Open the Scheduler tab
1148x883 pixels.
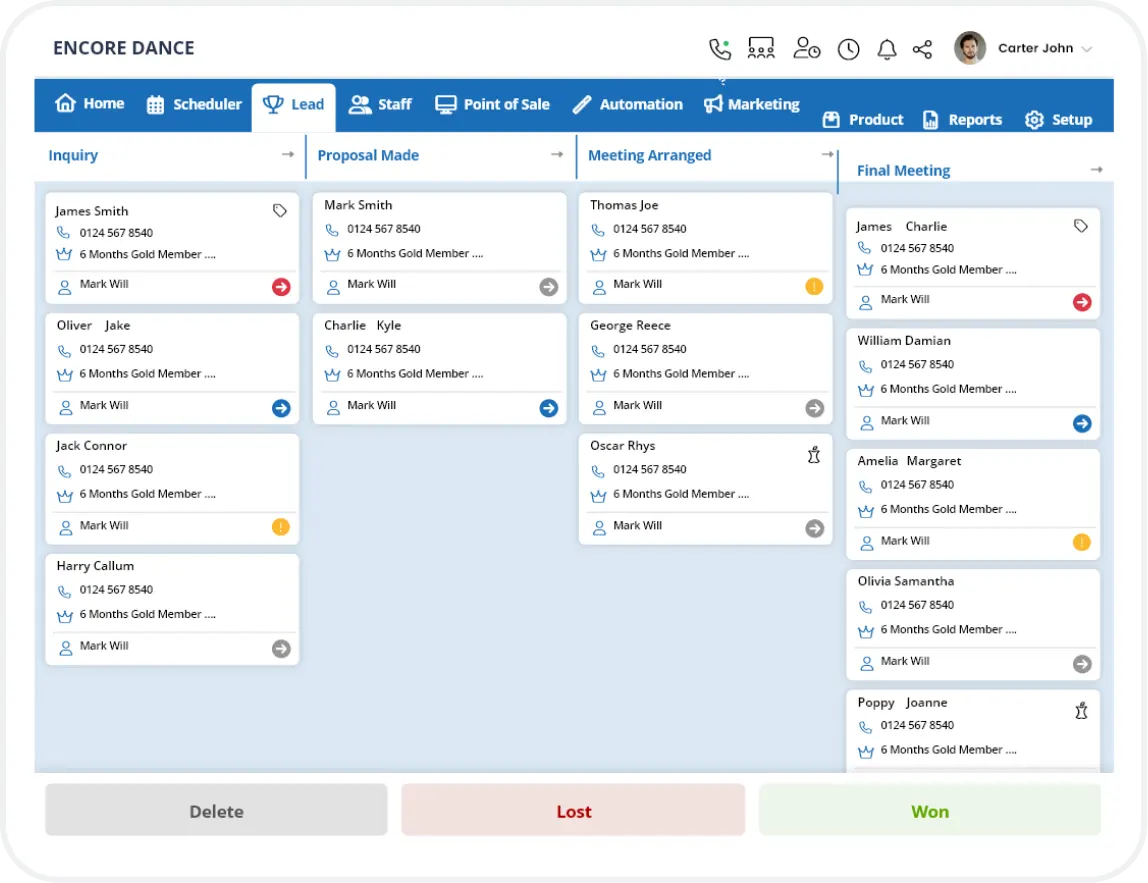pyautogui.click(x=194, y=105)
